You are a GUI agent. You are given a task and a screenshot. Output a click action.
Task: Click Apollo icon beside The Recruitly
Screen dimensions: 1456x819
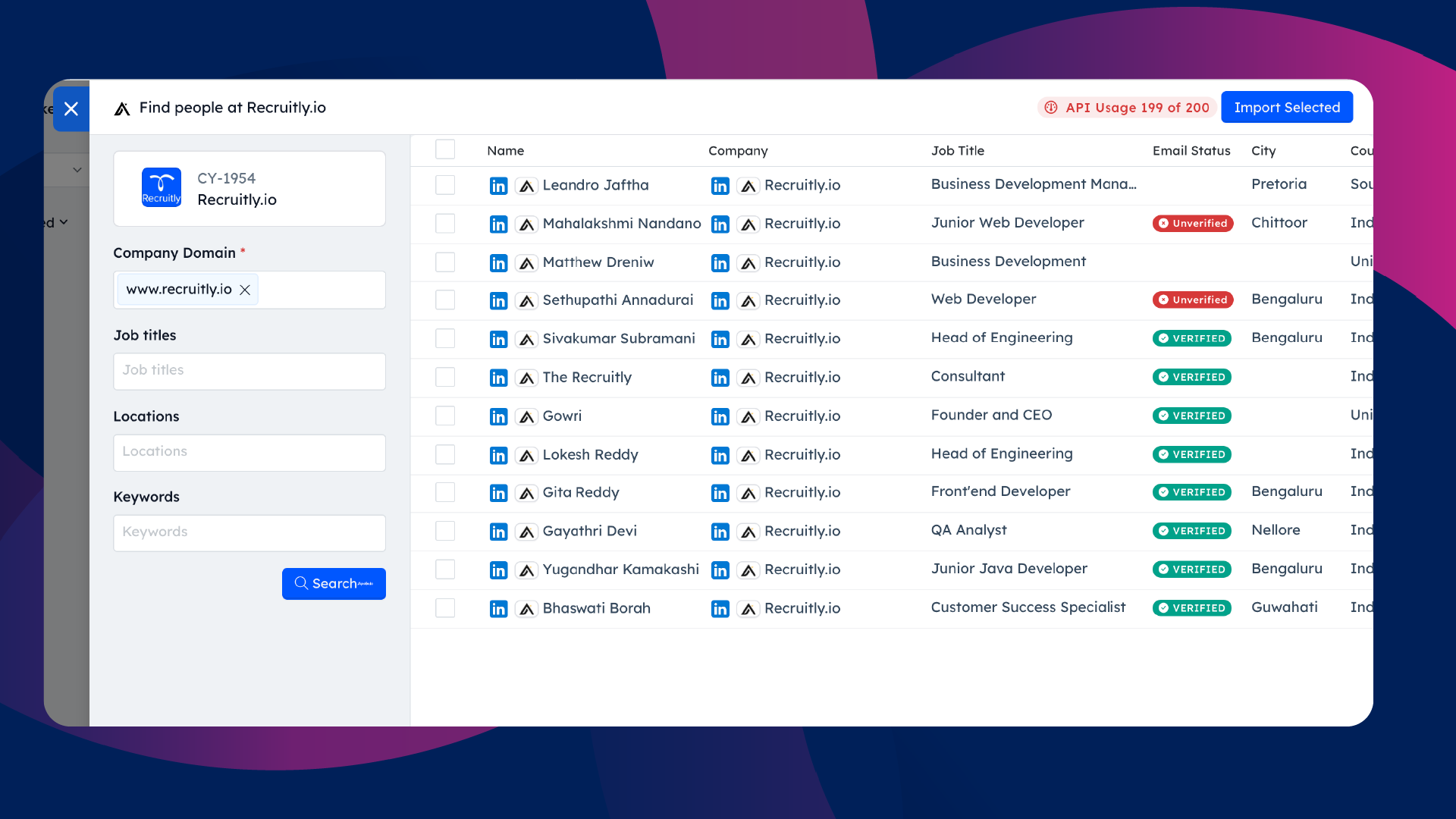point(526,378)
